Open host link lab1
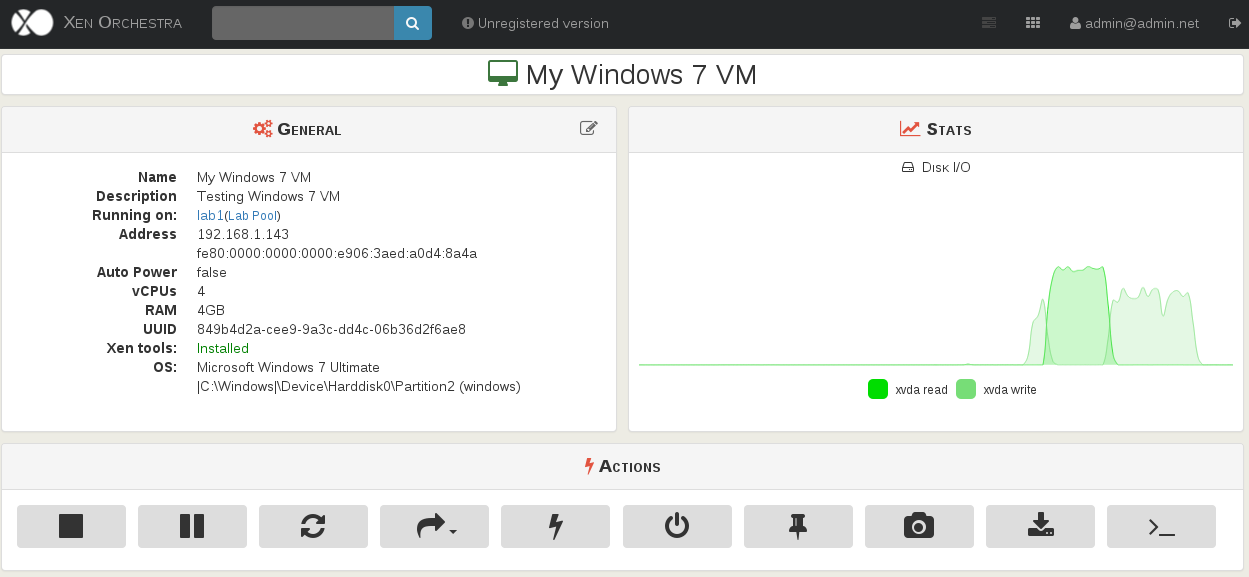Image resolution: width=1249 pixels, height=577 pixels. pyautogui.click(x=210, y=215)
